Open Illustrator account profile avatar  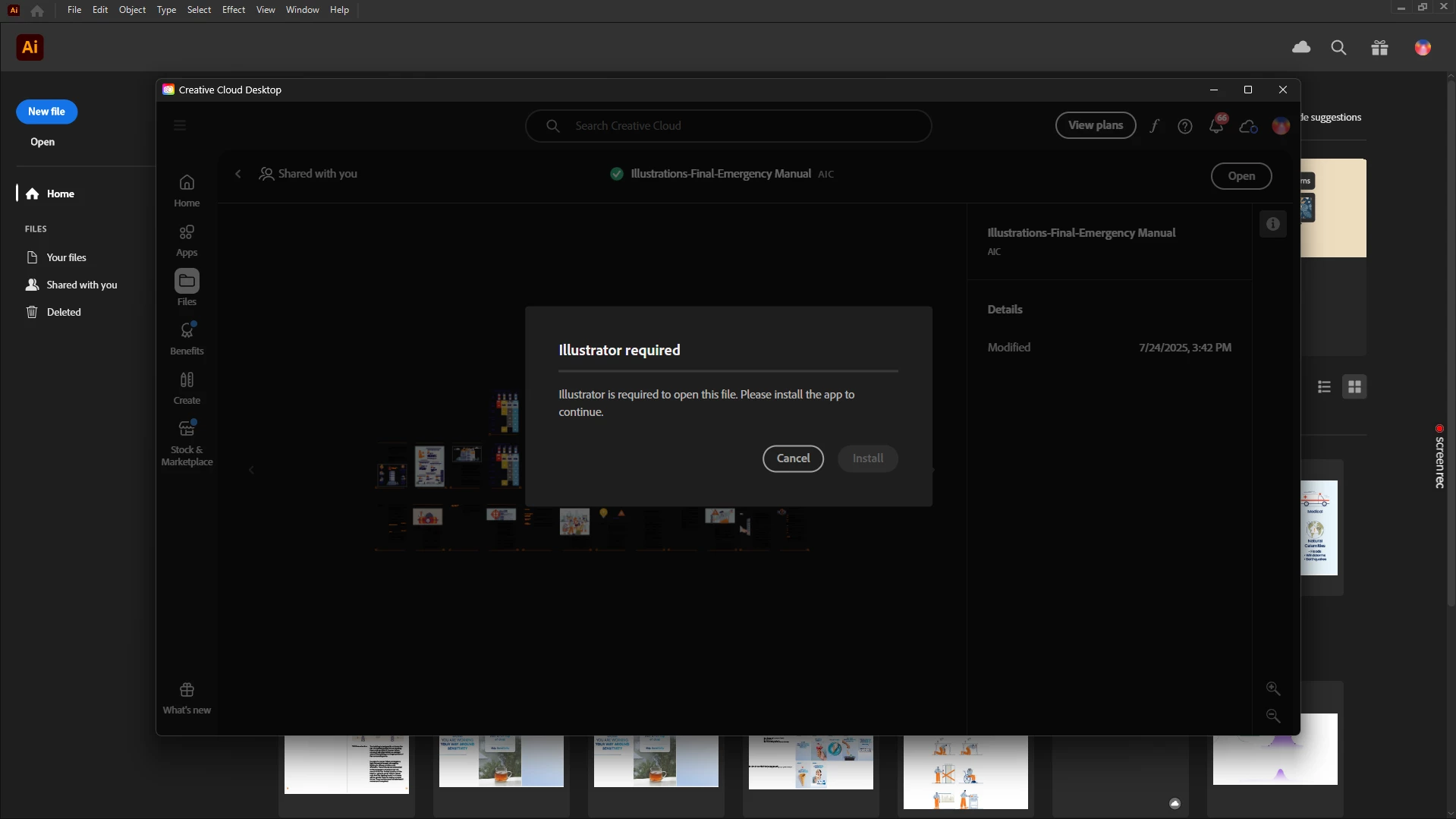1423,48
